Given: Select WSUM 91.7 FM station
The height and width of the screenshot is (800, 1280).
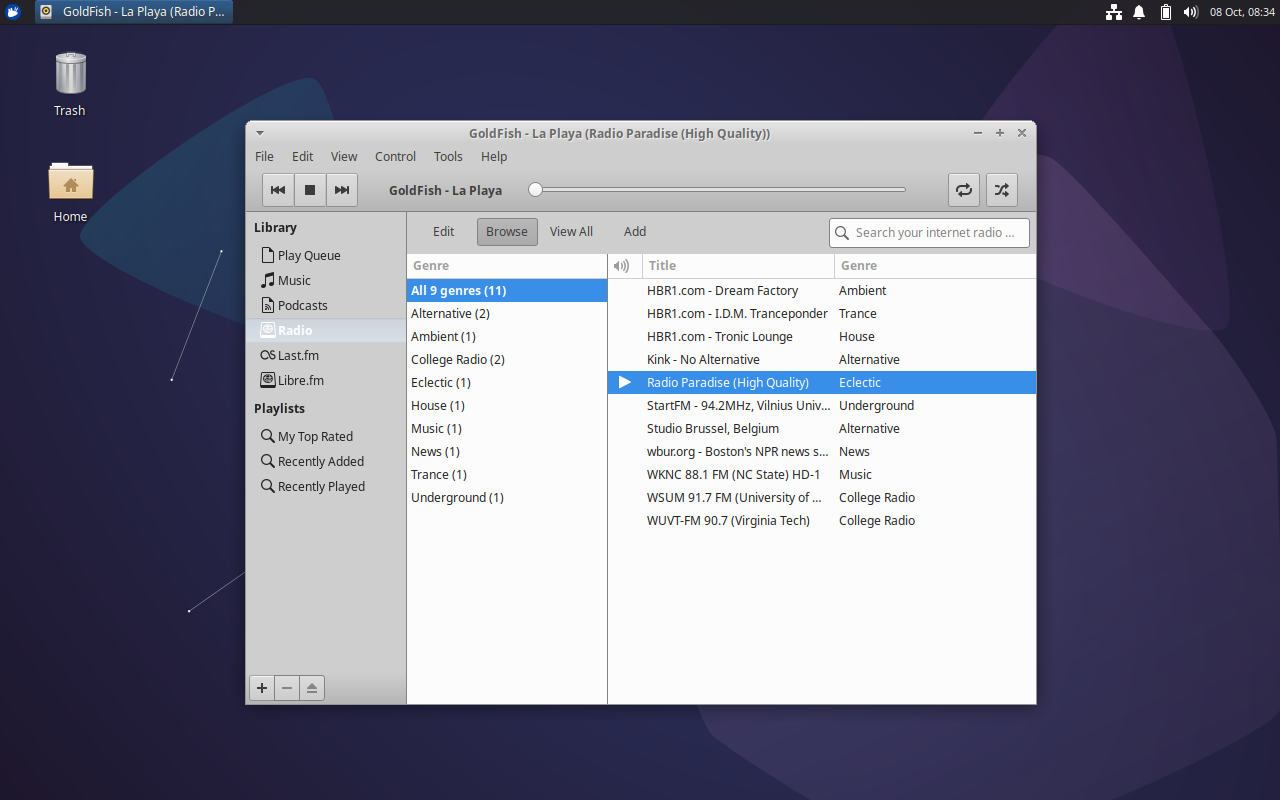Looking at the screenshot, I should tap(822, 497).
